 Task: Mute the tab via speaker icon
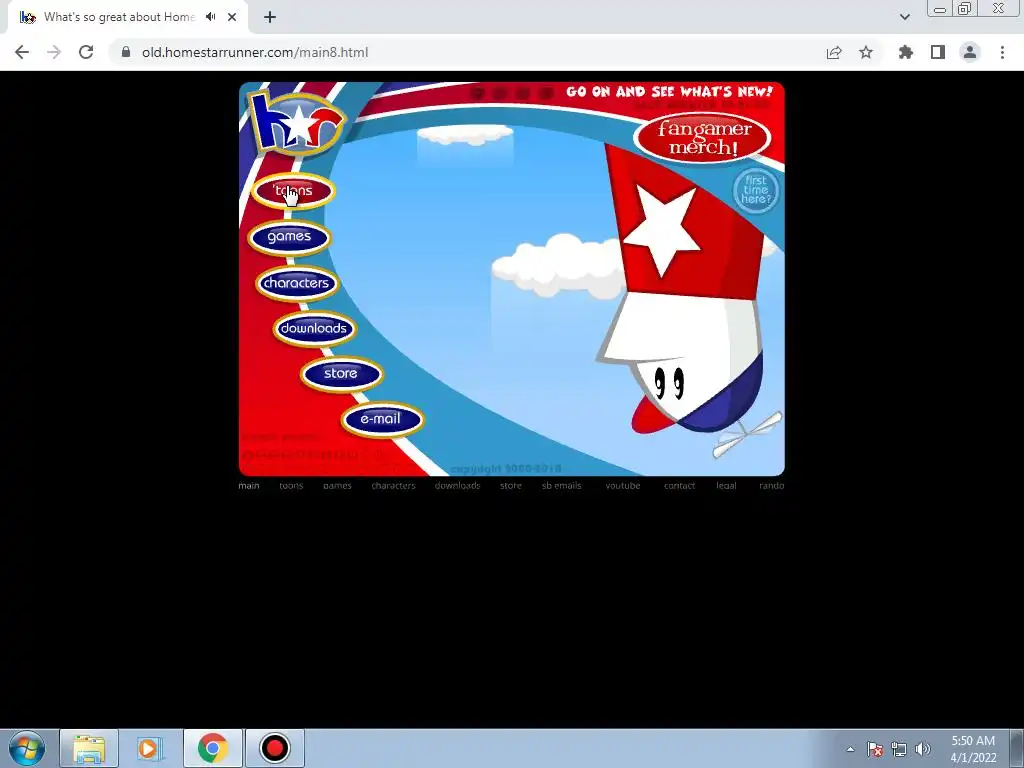click(210, 17)
